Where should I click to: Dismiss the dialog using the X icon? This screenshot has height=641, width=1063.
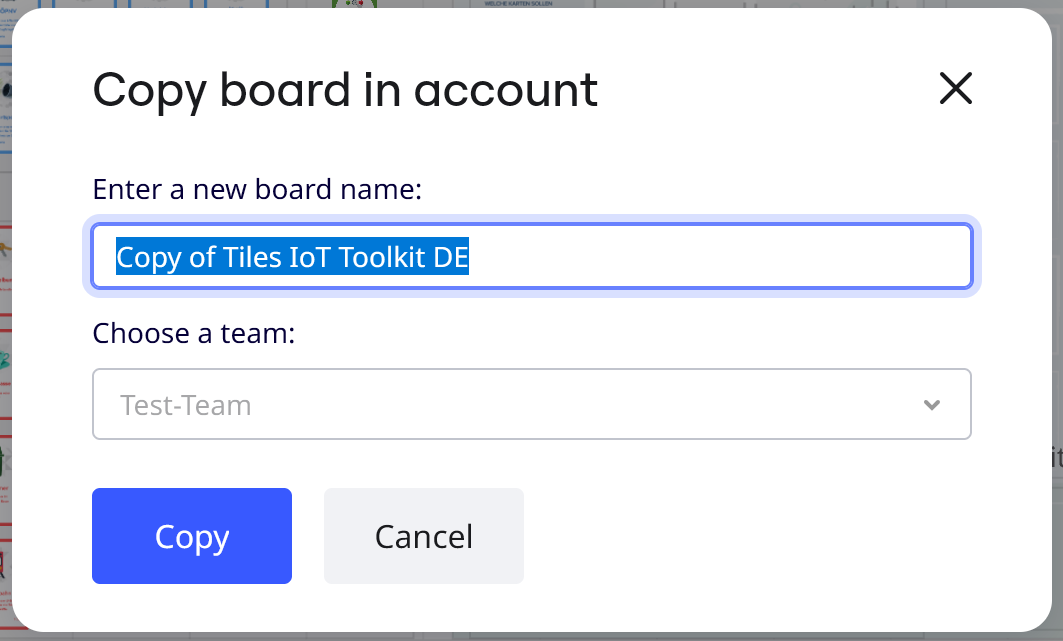[955, 89]
